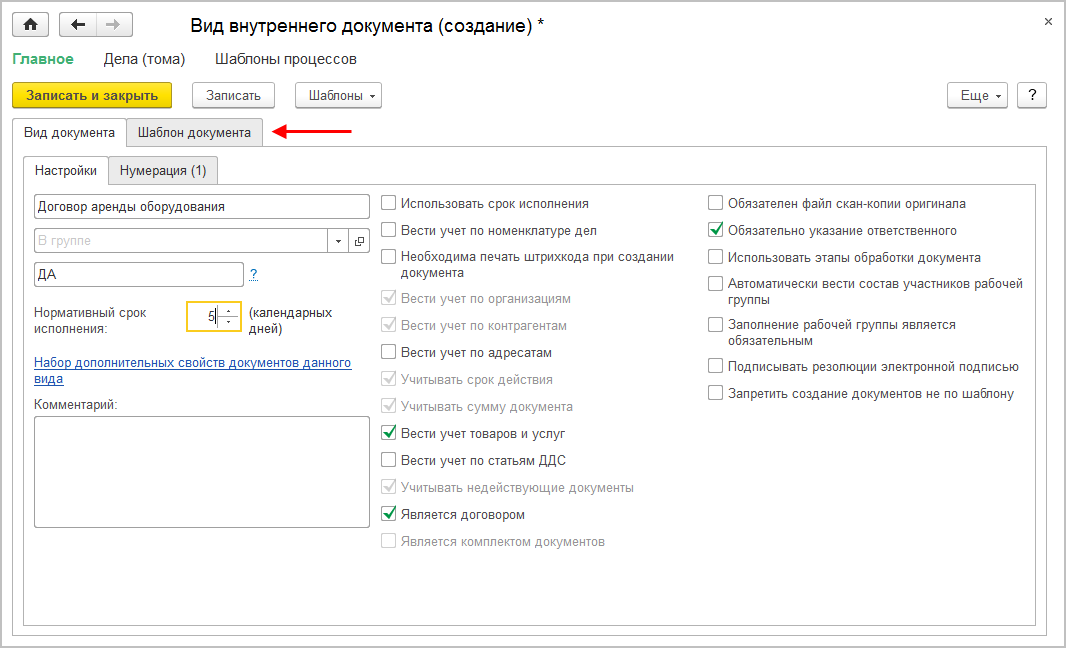The image size is (1066, 648).
Task: Uncheck 'Является договором' option
Action: (389, 515)
